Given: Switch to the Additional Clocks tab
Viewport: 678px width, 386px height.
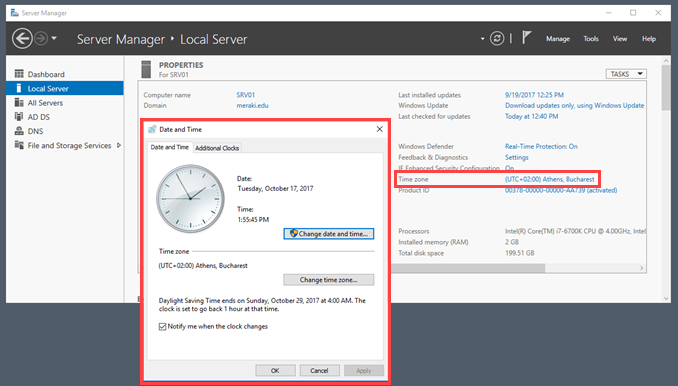Looking at the screenshot, I should [x=217, y=148].
